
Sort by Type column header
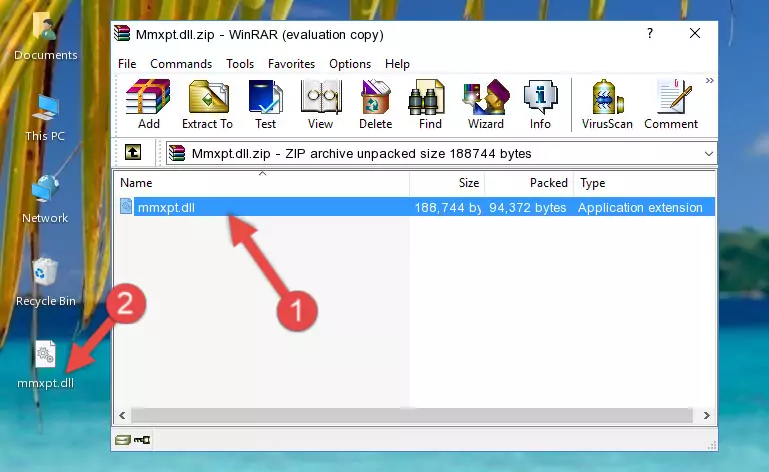(644, 183)
